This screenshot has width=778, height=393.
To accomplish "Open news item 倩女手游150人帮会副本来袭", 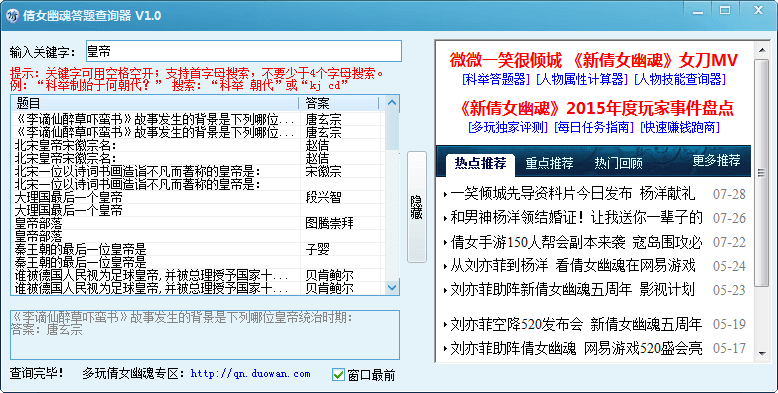I will click(576, 242).
